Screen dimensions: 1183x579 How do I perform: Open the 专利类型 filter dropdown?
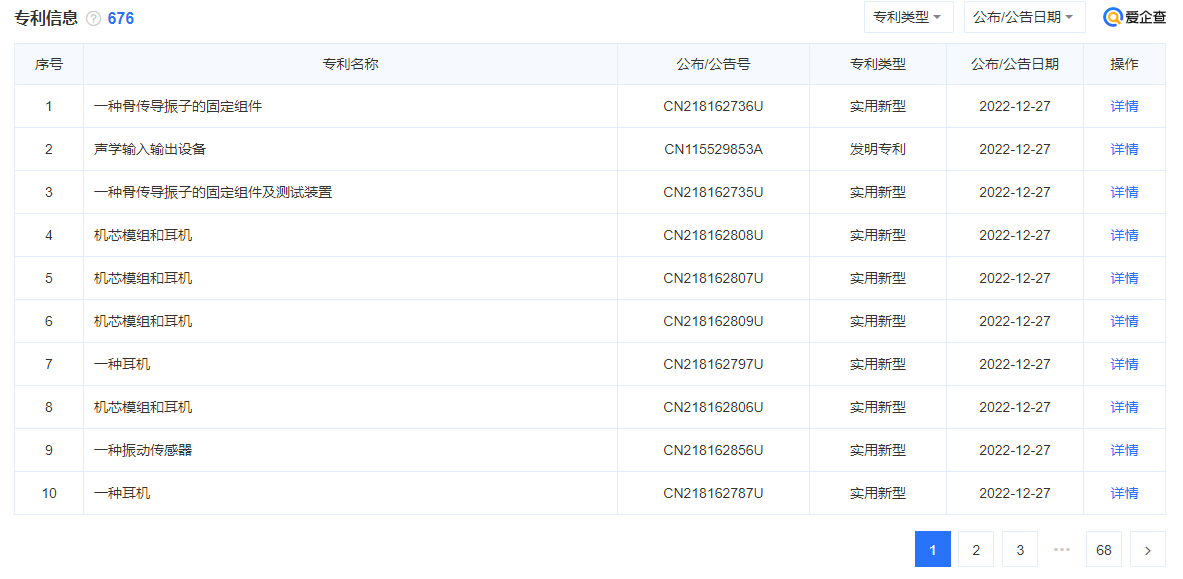908,17
